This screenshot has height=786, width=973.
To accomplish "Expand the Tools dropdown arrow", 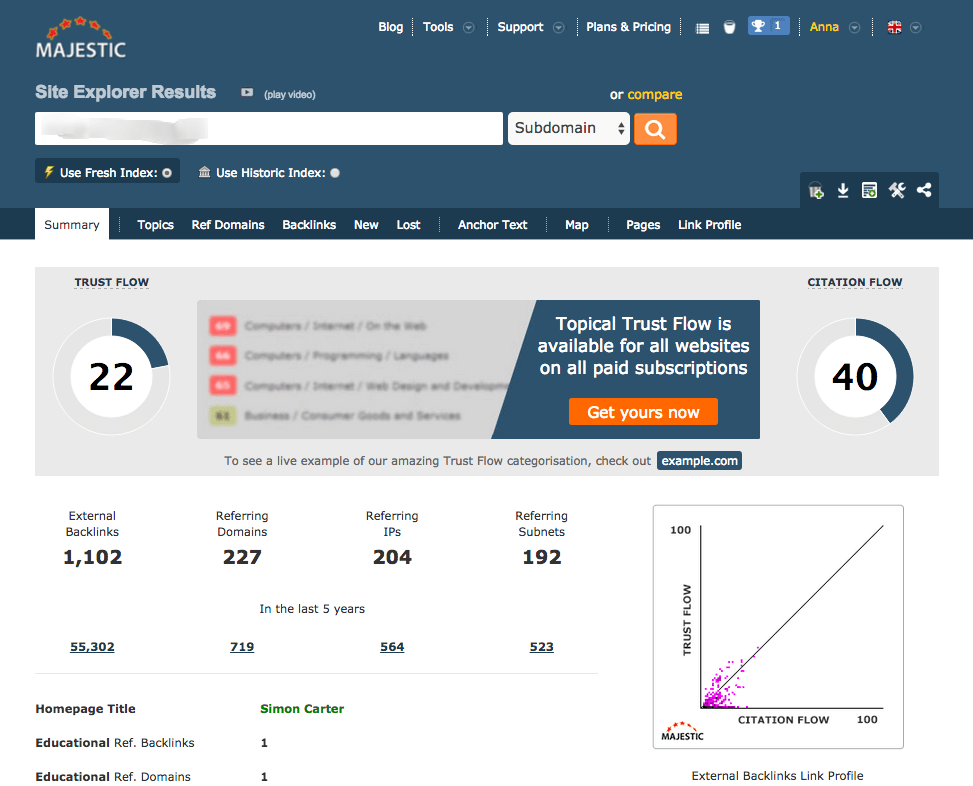I will [x=469, y=27].
